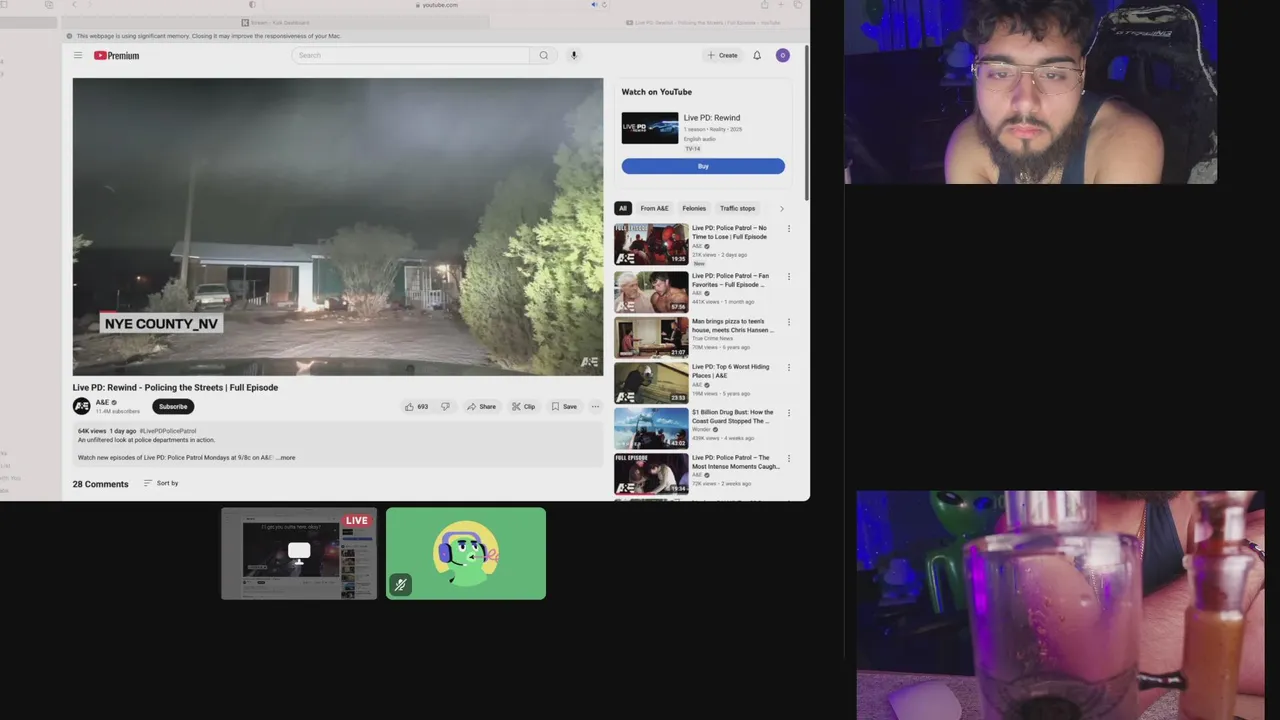The image size is (1280, 720).
Task: Start voice search with microphone icon
Action: pos(574,55)
